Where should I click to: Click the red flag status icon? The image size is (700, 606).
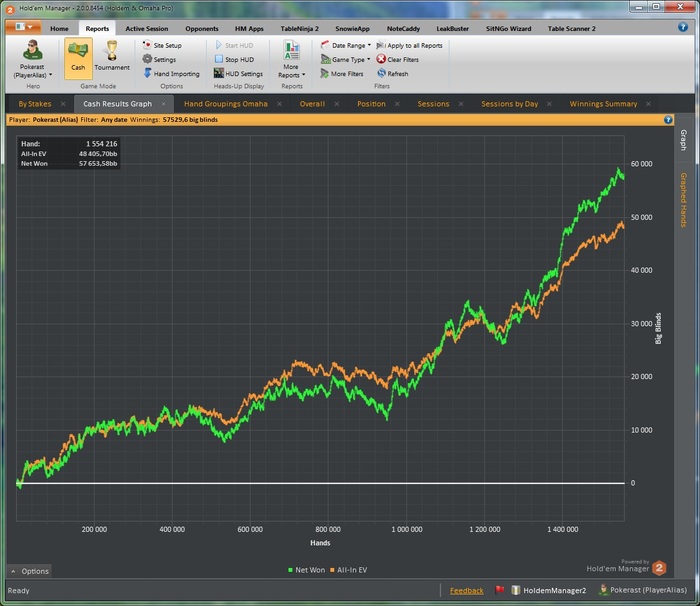point(500,590)
